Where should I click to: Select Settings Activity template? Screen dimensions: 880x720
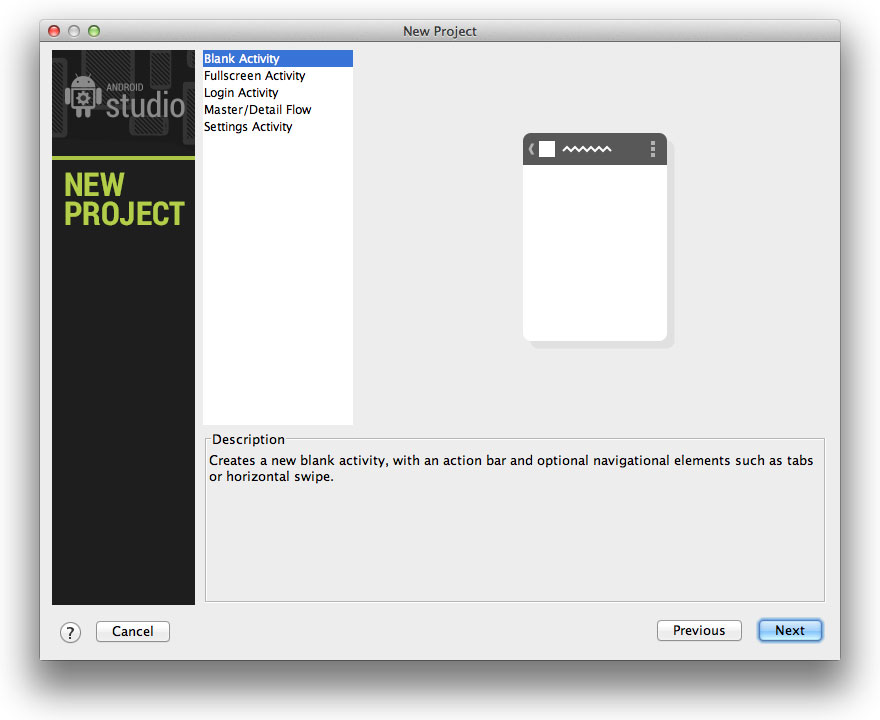click(x=278, y=127)
